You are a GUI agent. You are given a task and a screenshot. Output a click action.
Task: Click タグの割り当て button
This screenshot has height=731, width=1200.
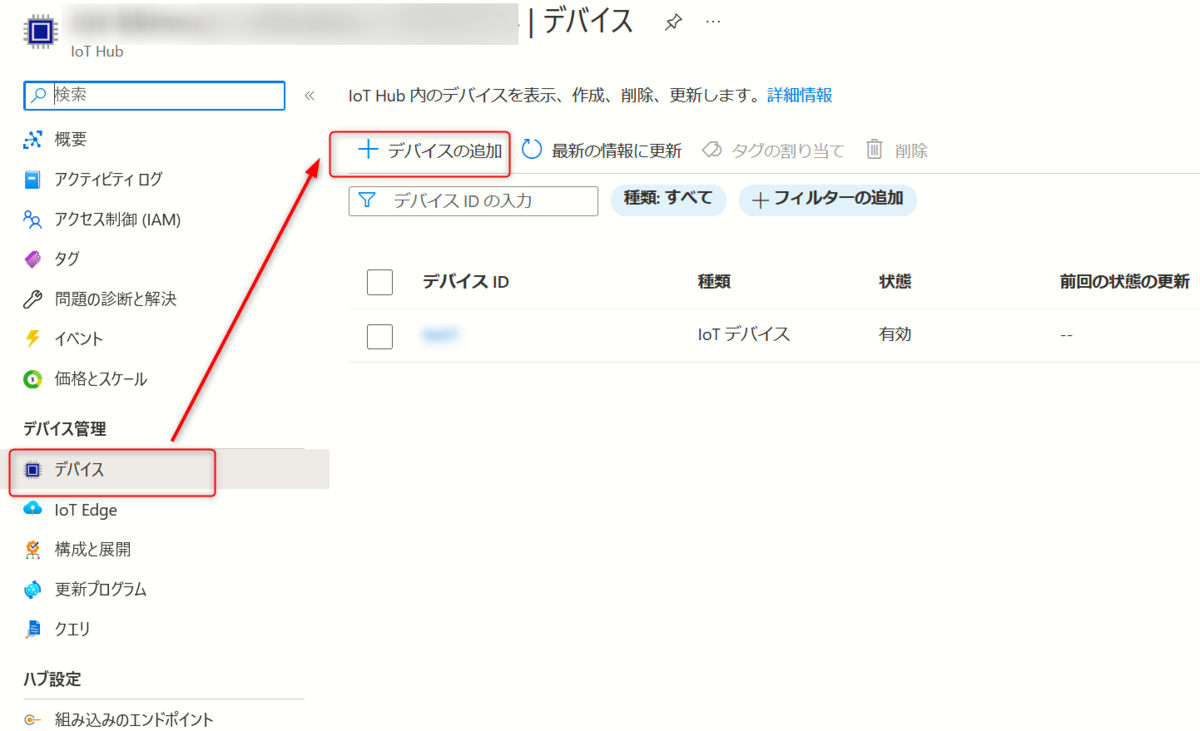point(773,150)
